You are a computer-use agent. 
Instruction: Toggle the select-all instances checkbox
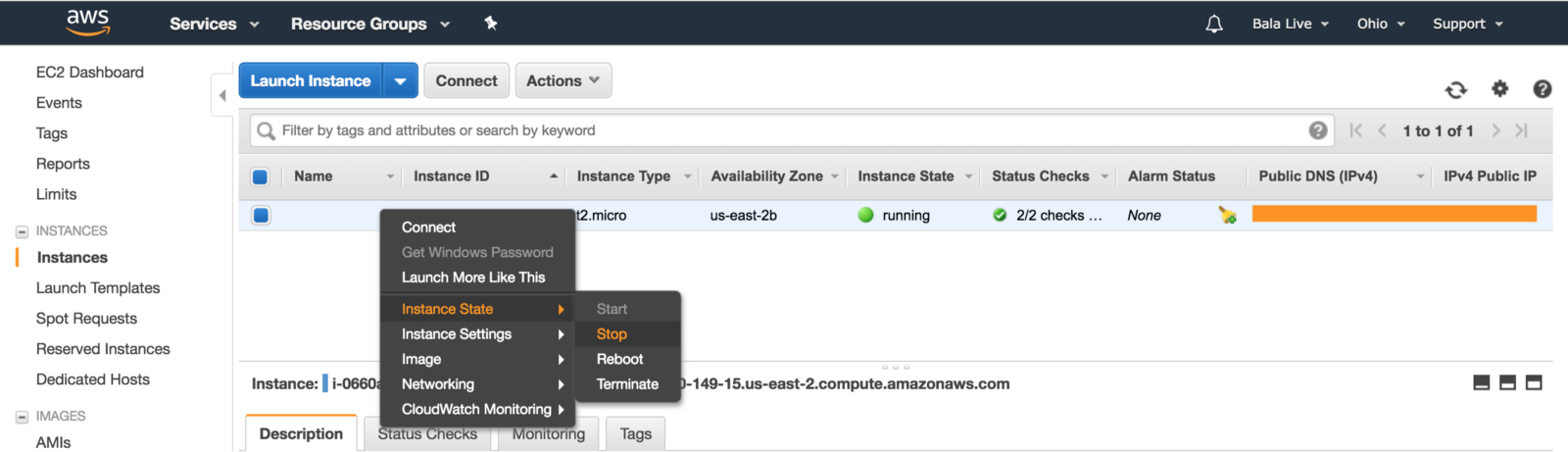coord(261,177)
